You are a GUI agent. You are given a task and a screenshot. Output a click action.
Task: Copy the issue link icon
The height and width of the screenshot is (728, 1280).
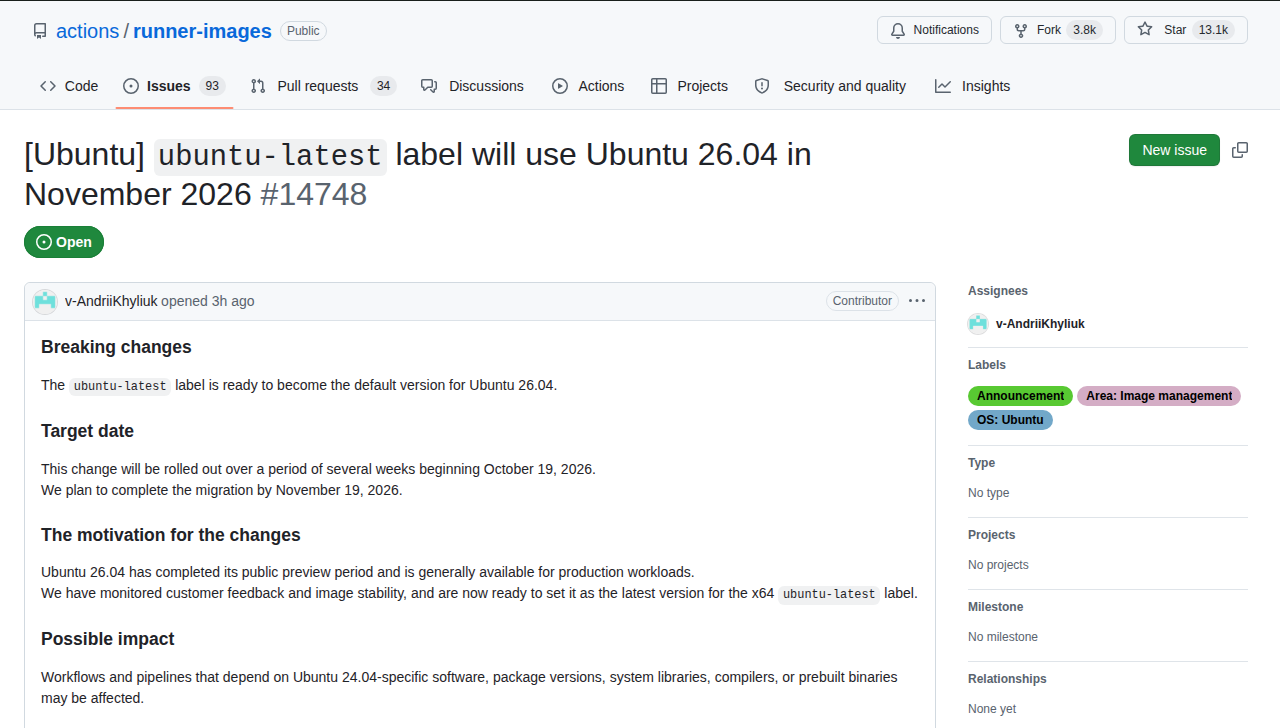(x=1240, y=150)
